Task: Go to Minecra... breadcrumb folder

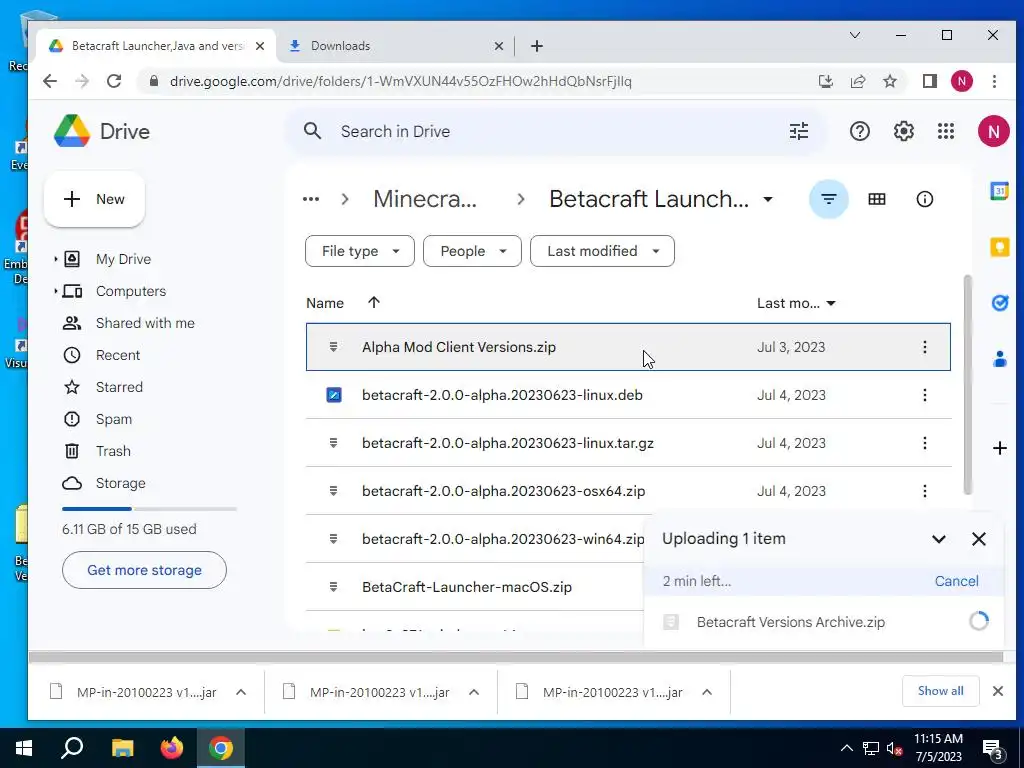Action: [x=425, y=199]
